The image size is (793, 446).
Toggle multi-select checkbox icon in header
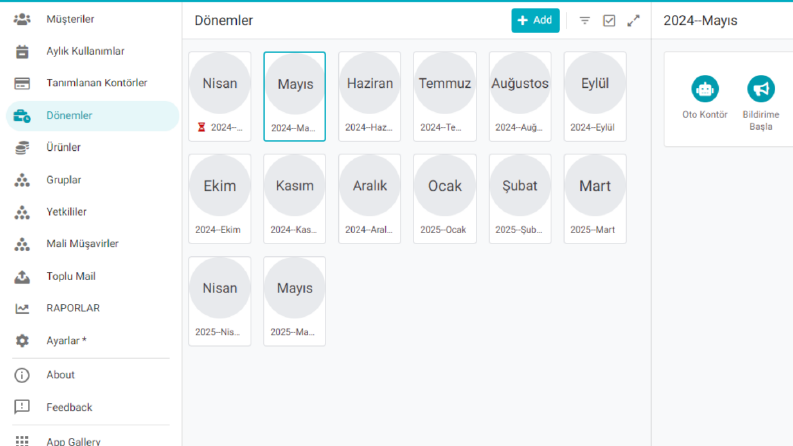pos(609,21)
